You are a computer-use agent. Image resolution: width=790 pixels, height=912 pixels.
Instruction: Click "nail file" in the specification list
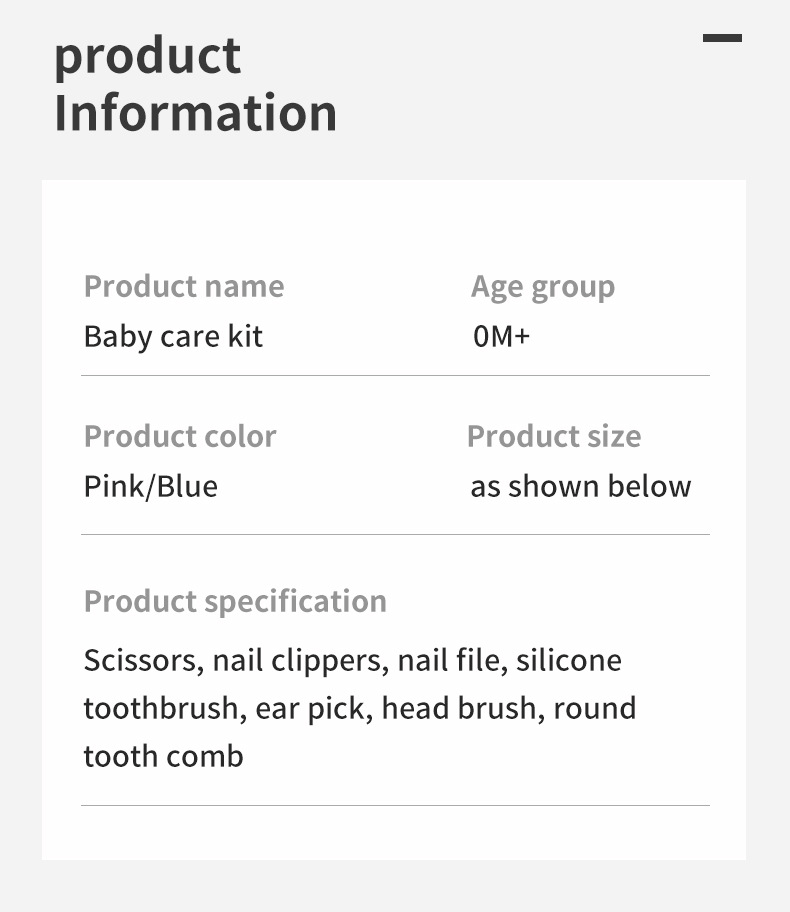coord(447,661)
